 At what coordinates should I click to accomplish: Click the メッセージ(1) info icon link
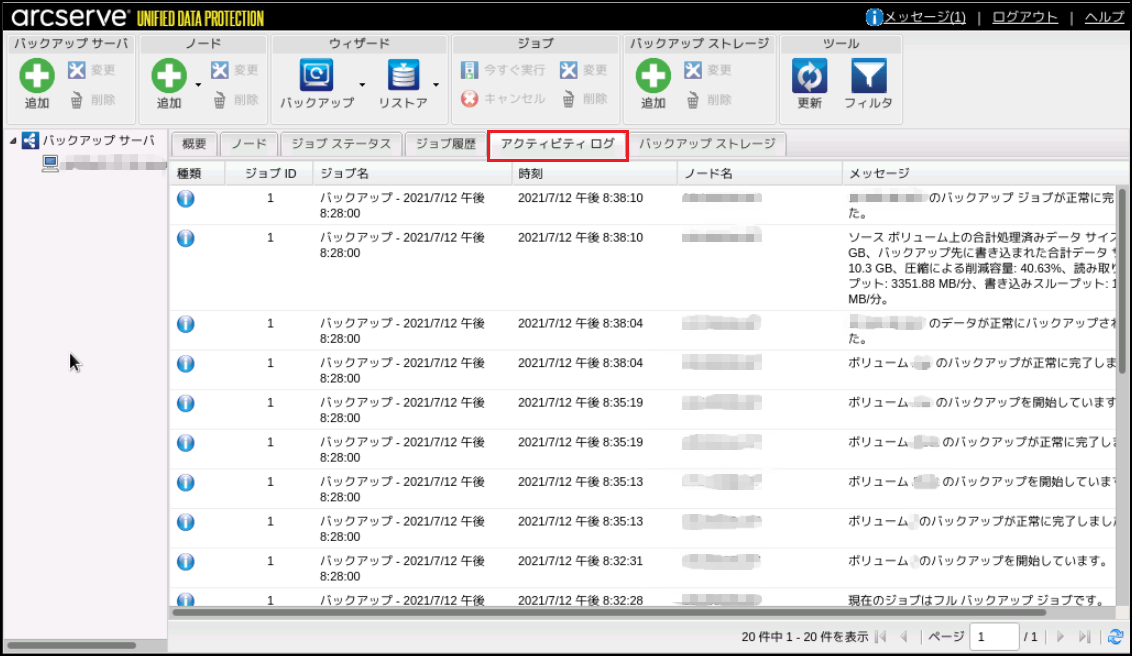(x=874, y=17)
